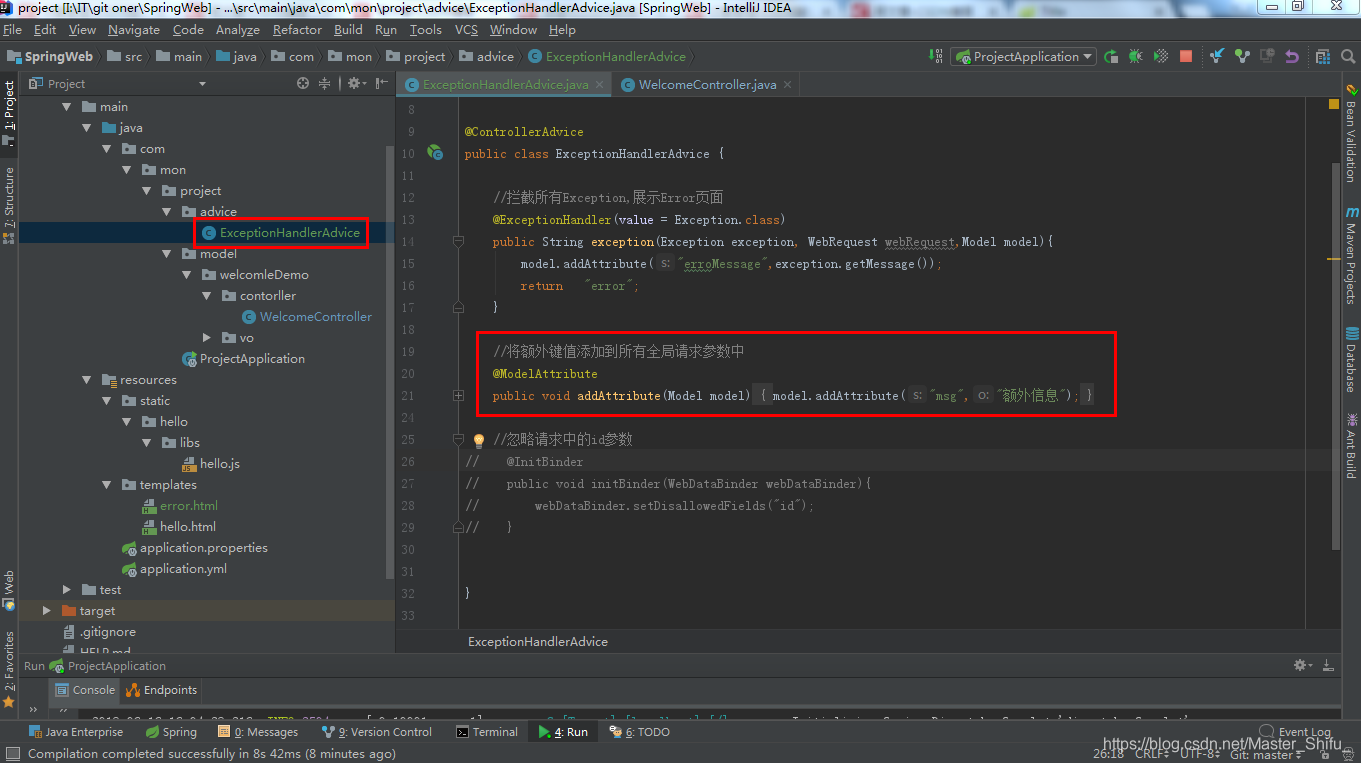Open the Navigate menu
The height and width of the screenshot is (763, 1361).
133,30
